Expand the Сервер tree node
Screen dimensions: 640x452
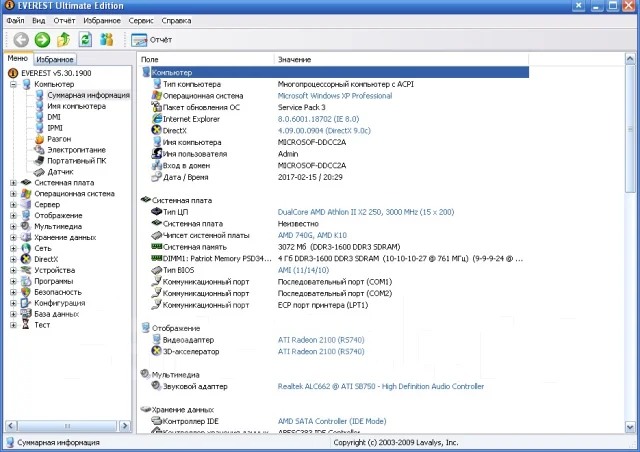coord(13,205)
